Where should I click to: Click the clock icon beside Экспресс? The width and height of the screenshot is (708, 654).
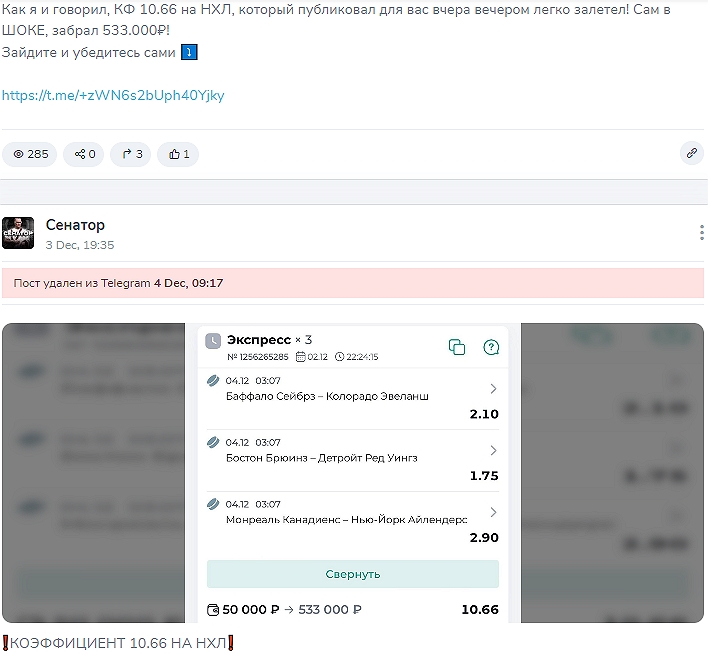tap(213, 341)
